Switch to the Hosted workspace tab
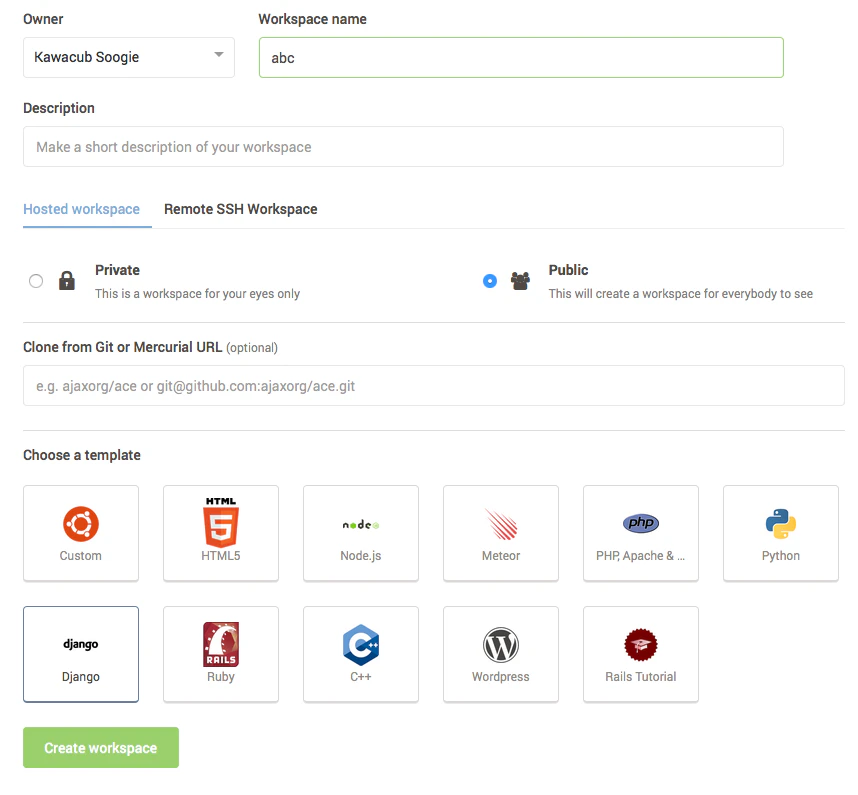The image size is (858, 795). coord(82,209)
